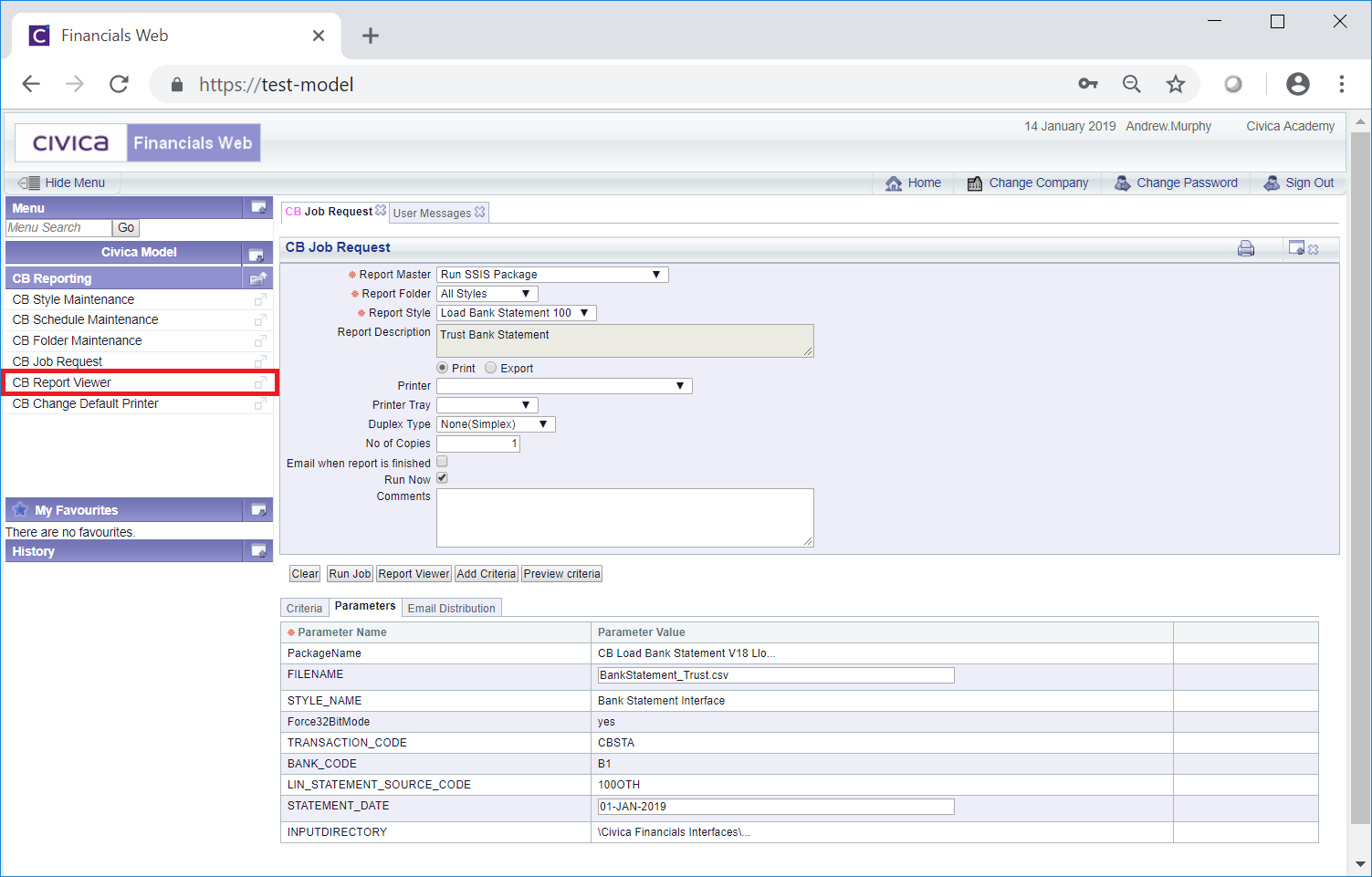
Task: Switch to the User Messages tab
Action: pos(432,213)
